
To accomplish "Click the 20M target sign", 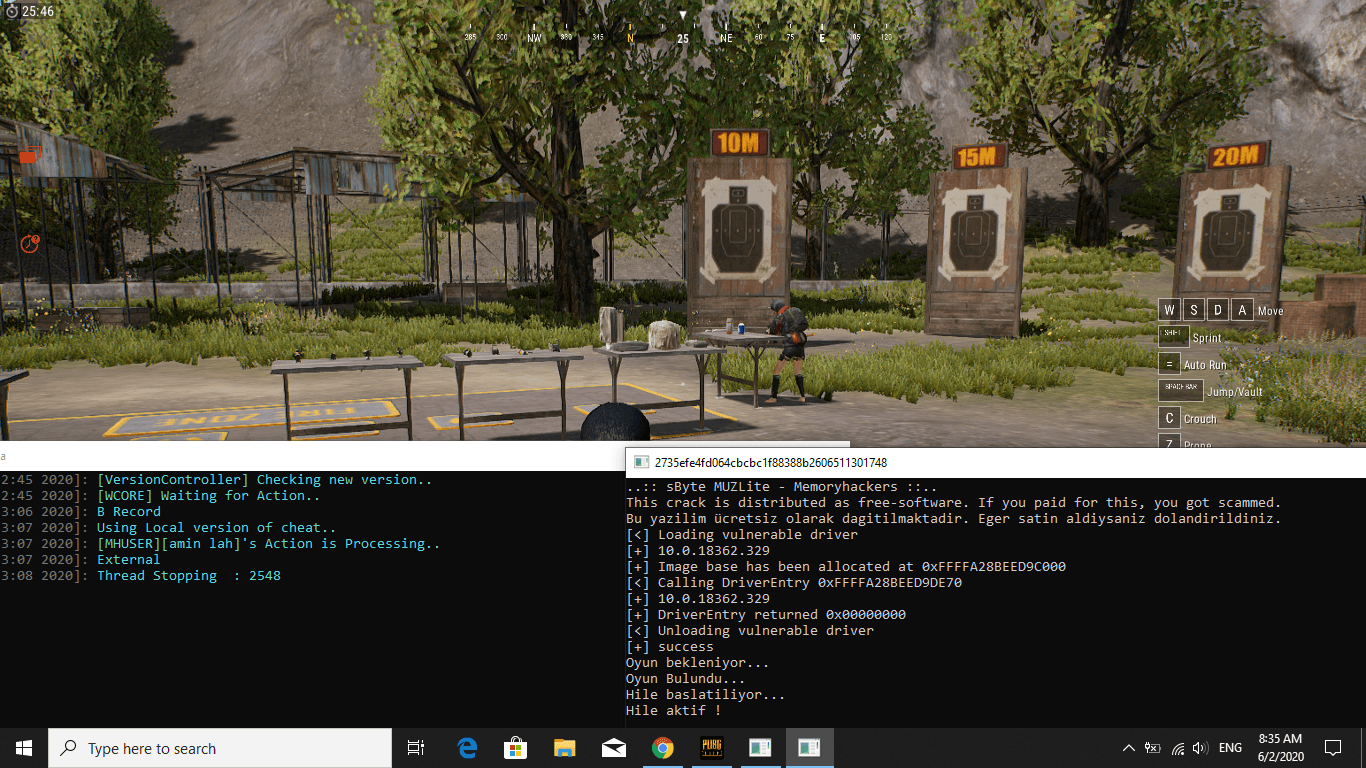I will coord(1236,155).
